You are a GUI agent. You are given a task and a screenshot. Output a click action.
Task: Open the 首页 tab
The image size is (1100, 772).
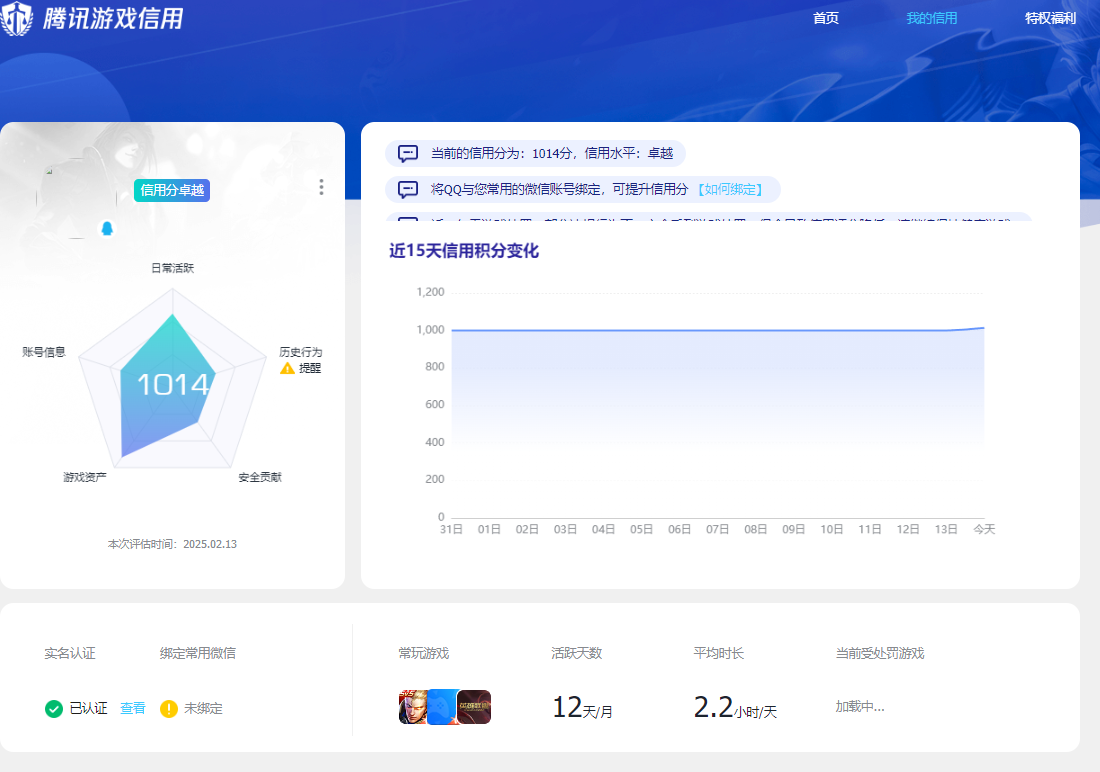coord(826,18)
